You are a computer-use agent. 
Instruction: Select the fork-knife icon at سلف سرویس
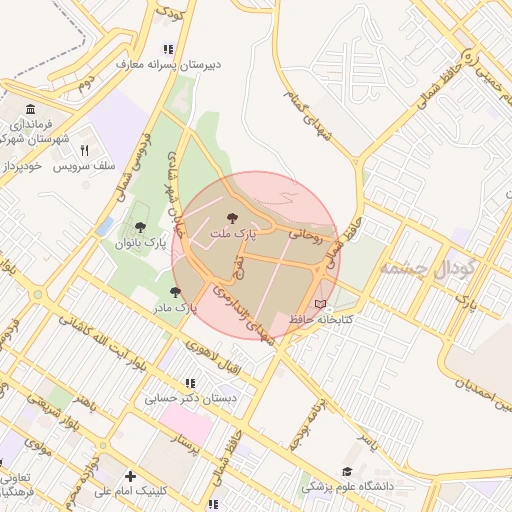(x=85, y=151)
